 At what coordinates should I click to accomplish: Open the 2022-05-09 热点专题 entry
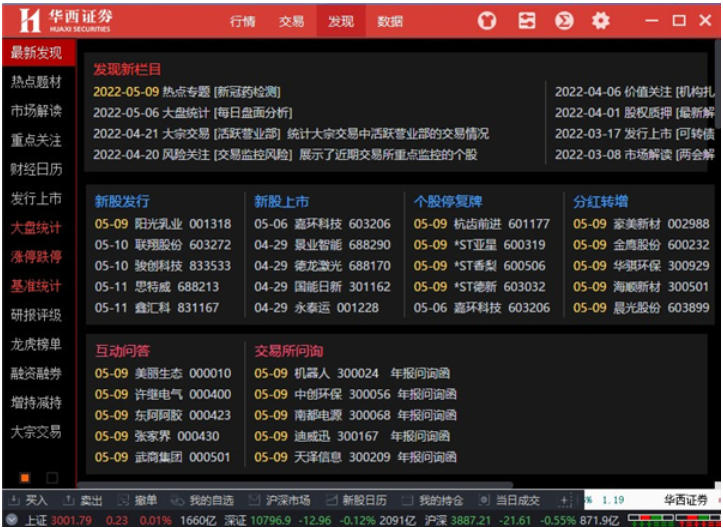point(187,92)
